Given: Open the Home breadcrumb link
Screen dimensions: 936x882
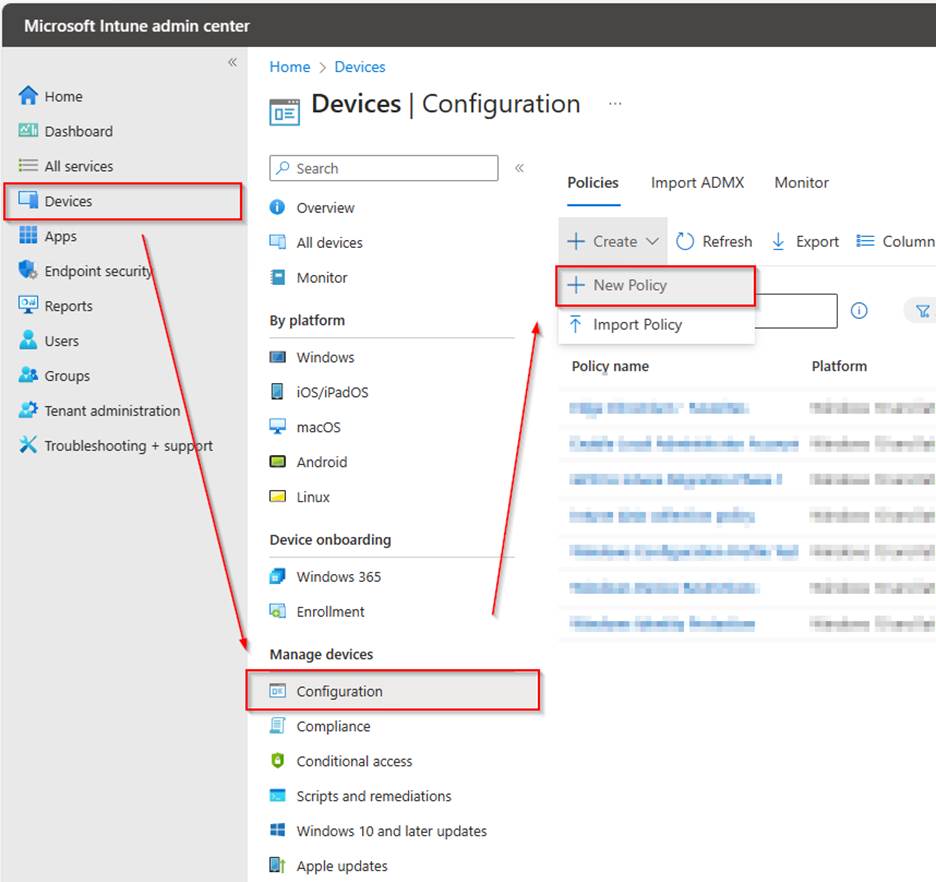Looking at the screenshot, I should click(289, 67).
